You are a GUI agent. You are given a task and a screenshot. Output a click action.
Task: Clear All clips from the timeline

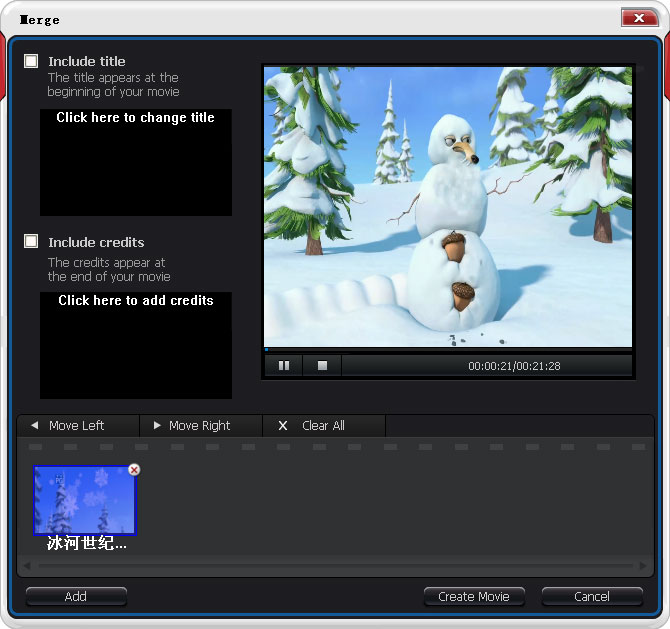point(324,426)
